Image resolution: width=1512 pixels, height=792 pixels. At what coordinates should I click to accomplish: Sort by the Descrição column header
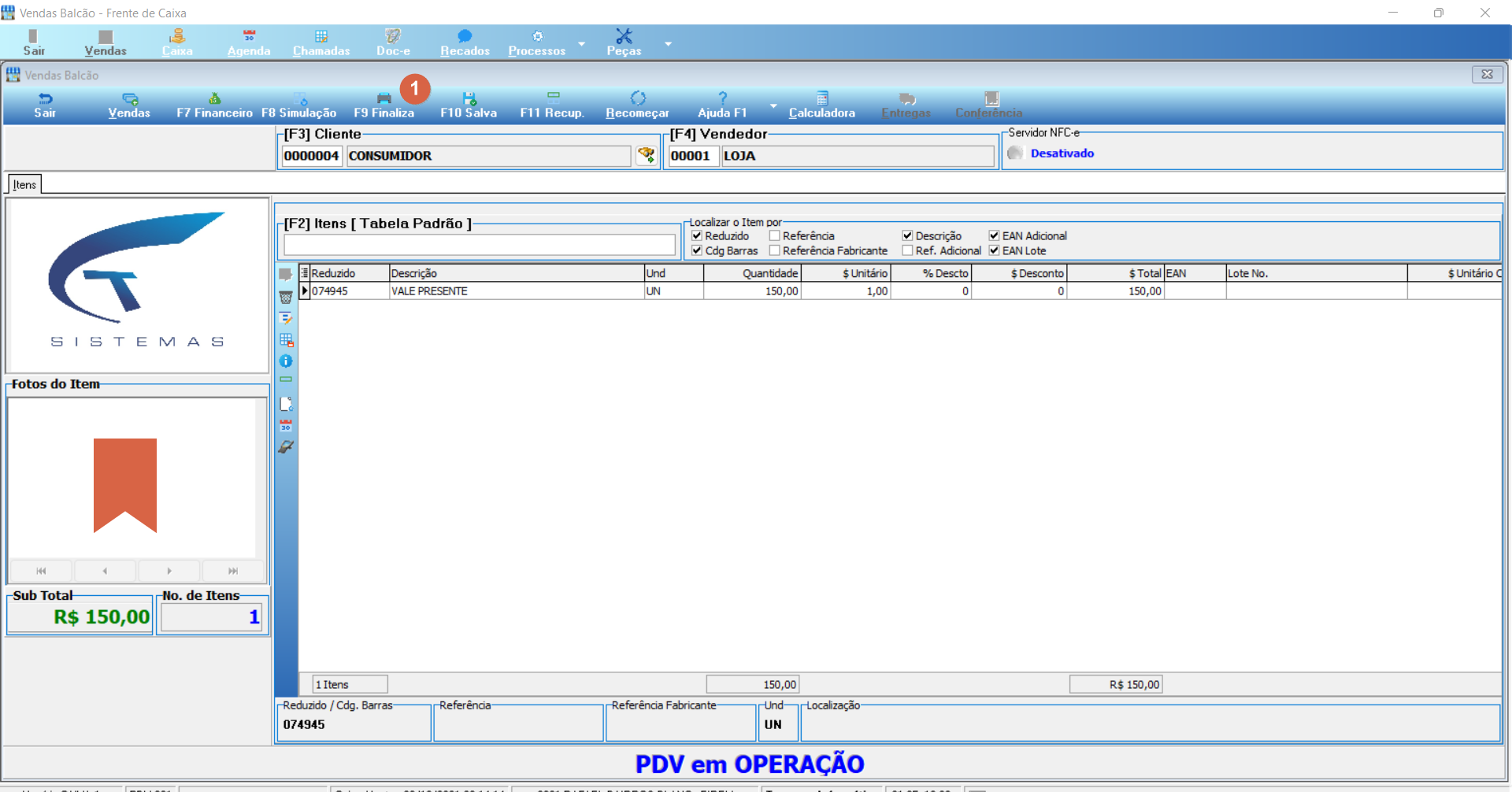[x=517, y=273]
